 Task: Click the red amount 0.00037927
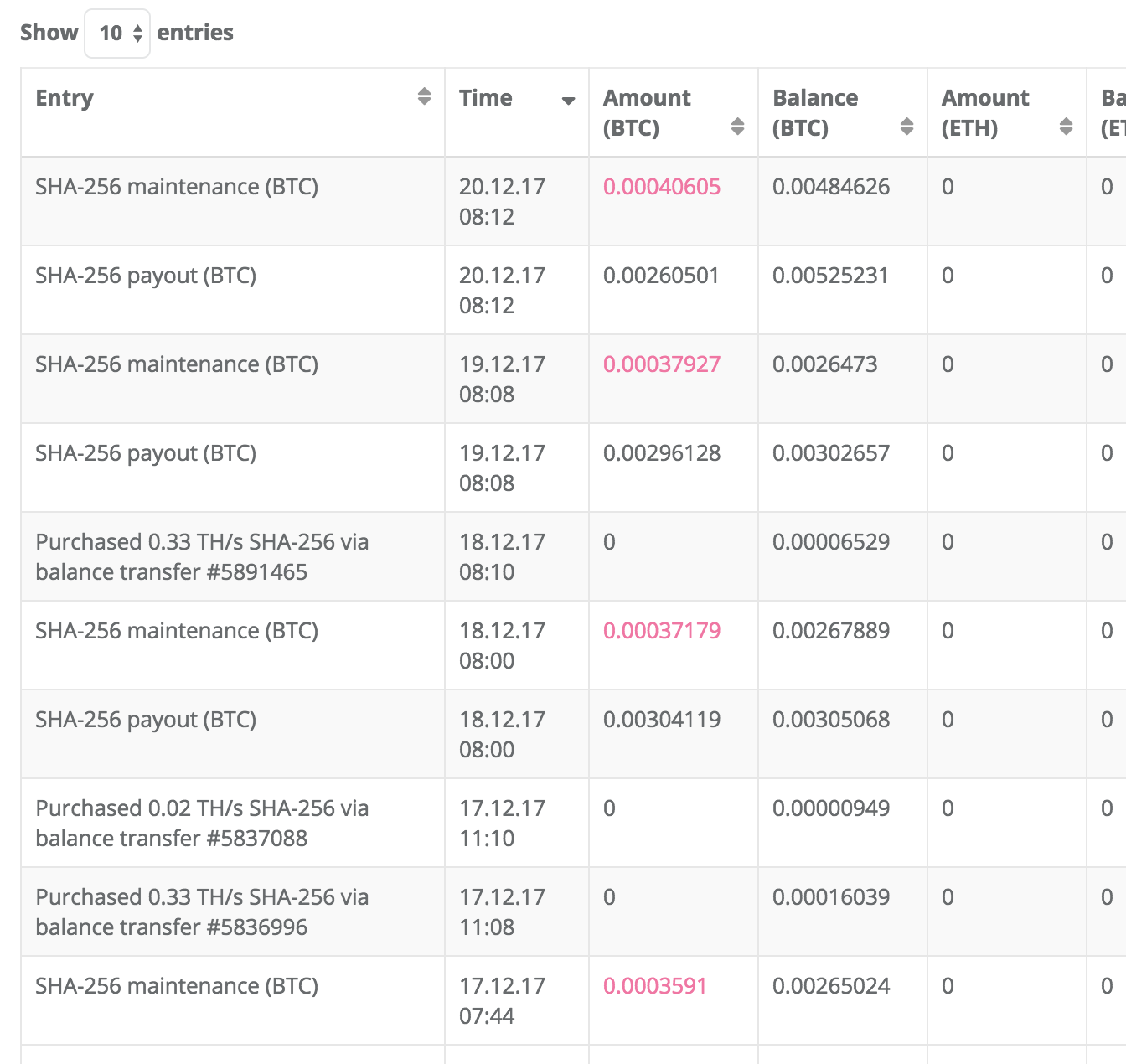click(662, 364)
